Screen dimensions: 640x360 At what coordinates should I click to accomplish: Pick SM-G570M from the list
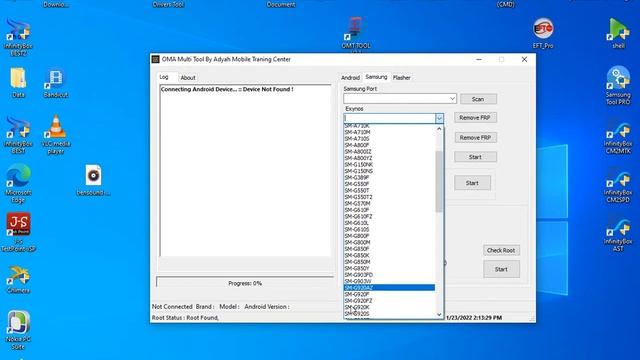point(389,203)
